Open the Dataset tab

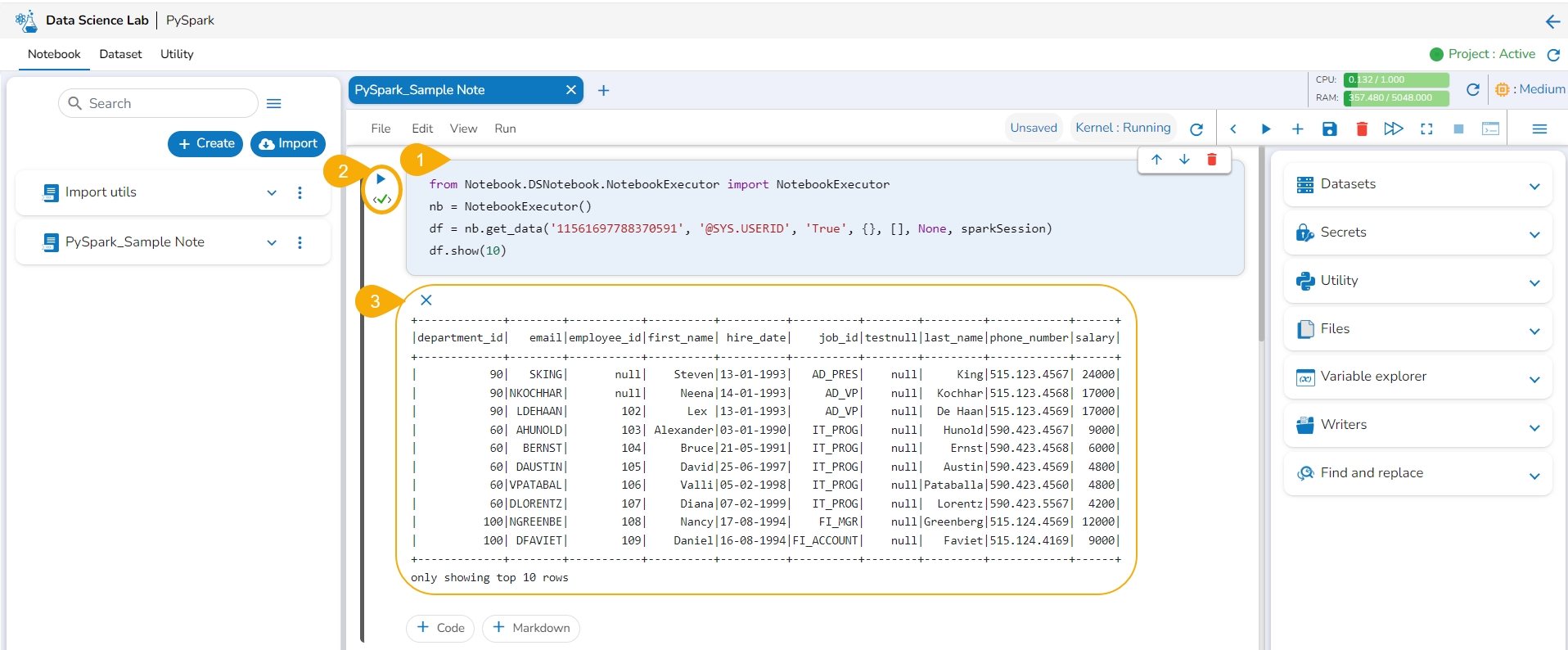120,54
